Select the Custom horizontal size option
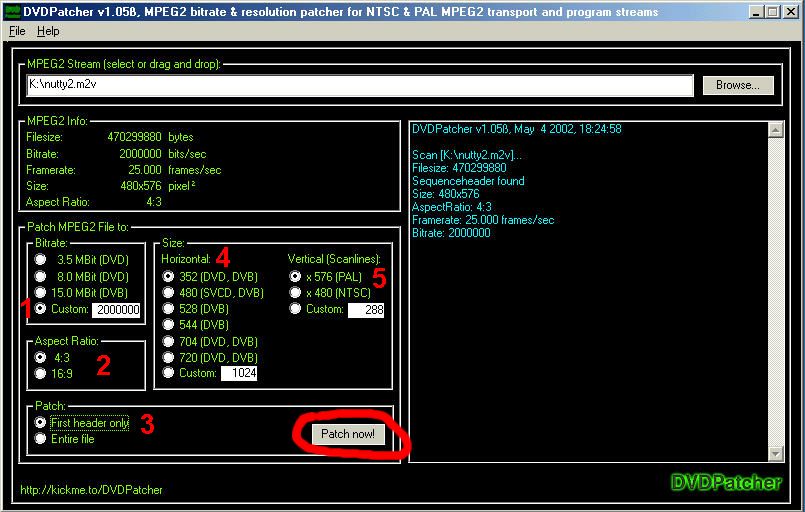This screenshot has width=805, height=512. 168,373
